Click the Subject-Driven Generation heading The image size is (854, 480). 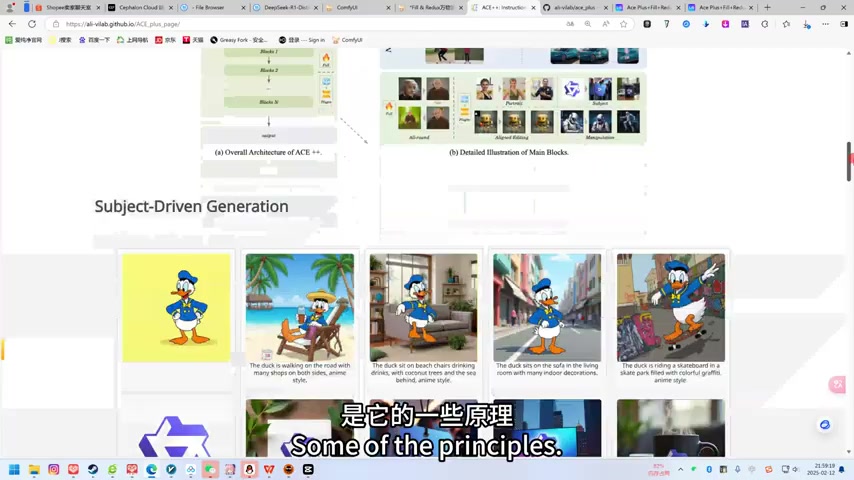[192, 206]
